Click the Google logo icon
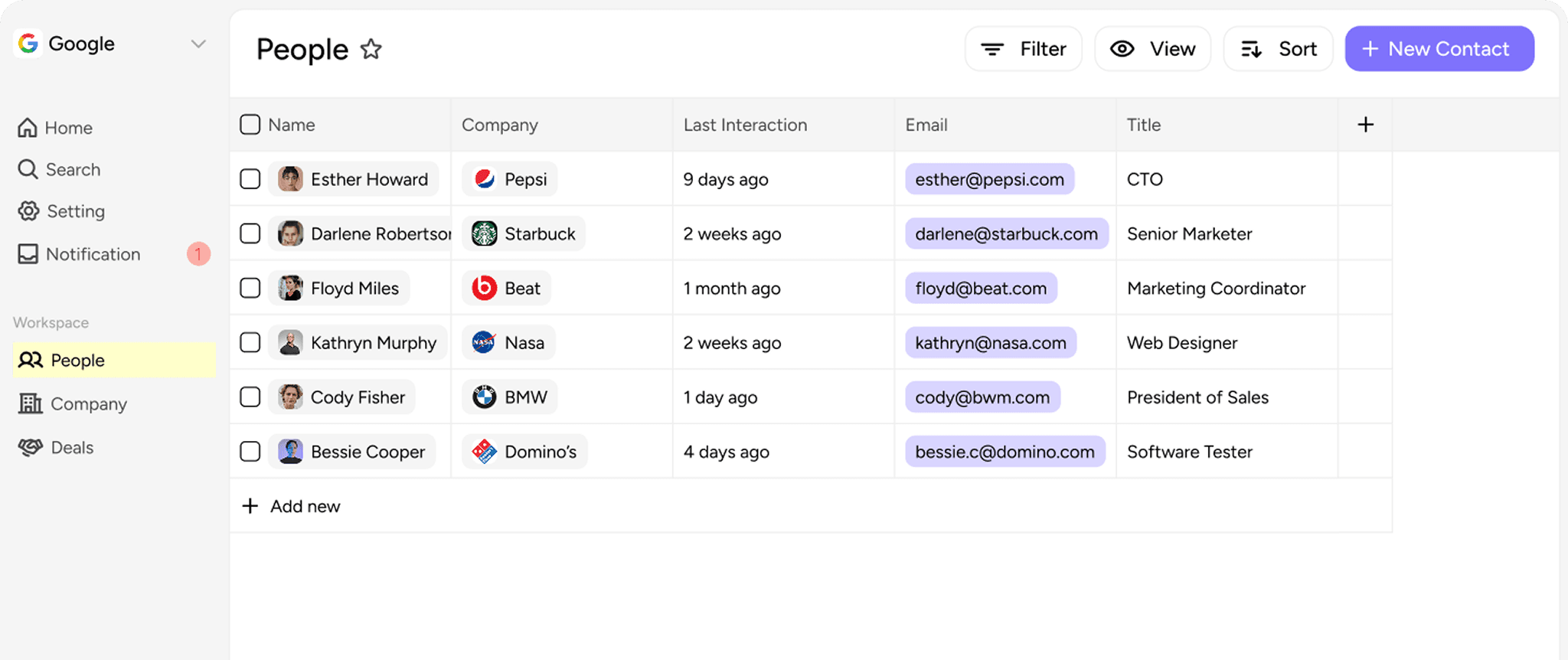The height and width of the screenshot is (660, 1568). click(28, 44)
